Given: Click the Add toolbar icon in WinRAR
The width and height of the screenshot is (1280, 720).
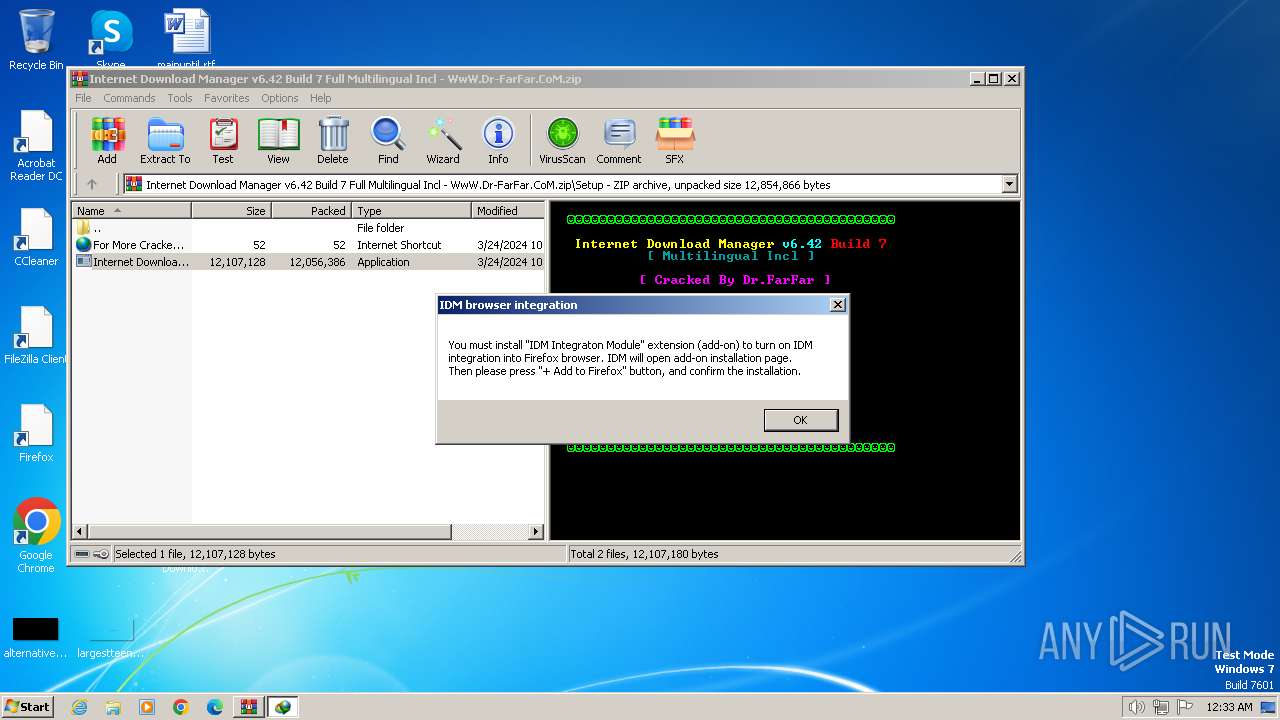Looking at the screenshot, I should click(x=107, y=140).
